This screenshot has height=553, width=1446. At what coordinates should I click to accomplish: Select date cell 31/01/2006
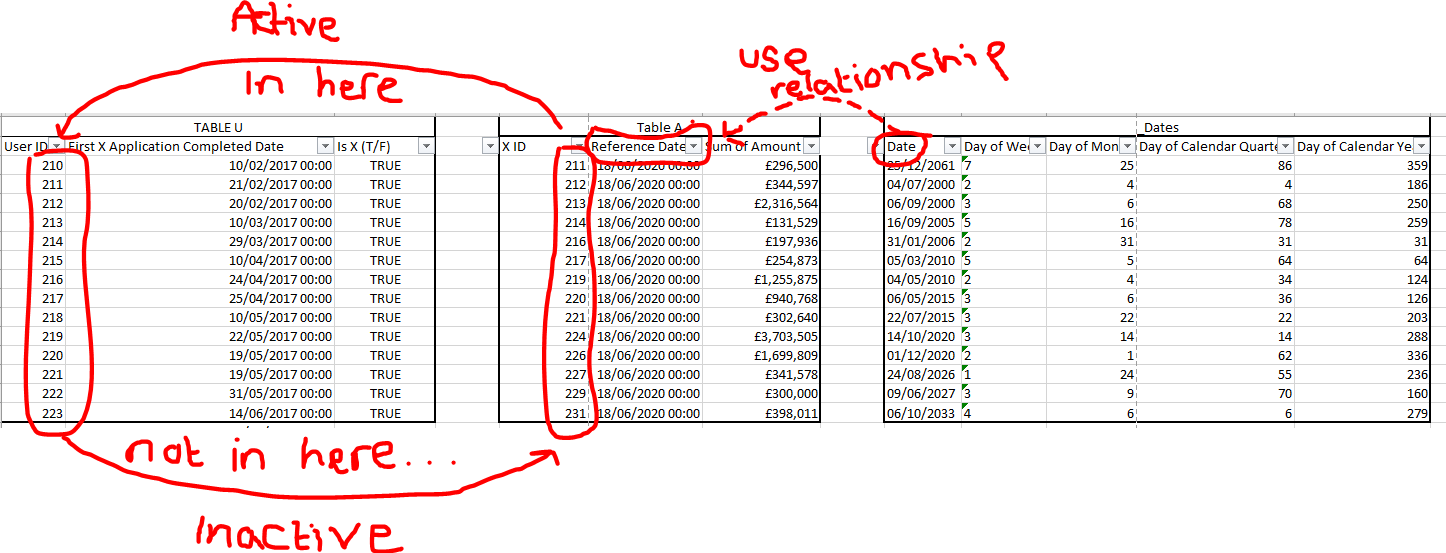coord(923,241)
